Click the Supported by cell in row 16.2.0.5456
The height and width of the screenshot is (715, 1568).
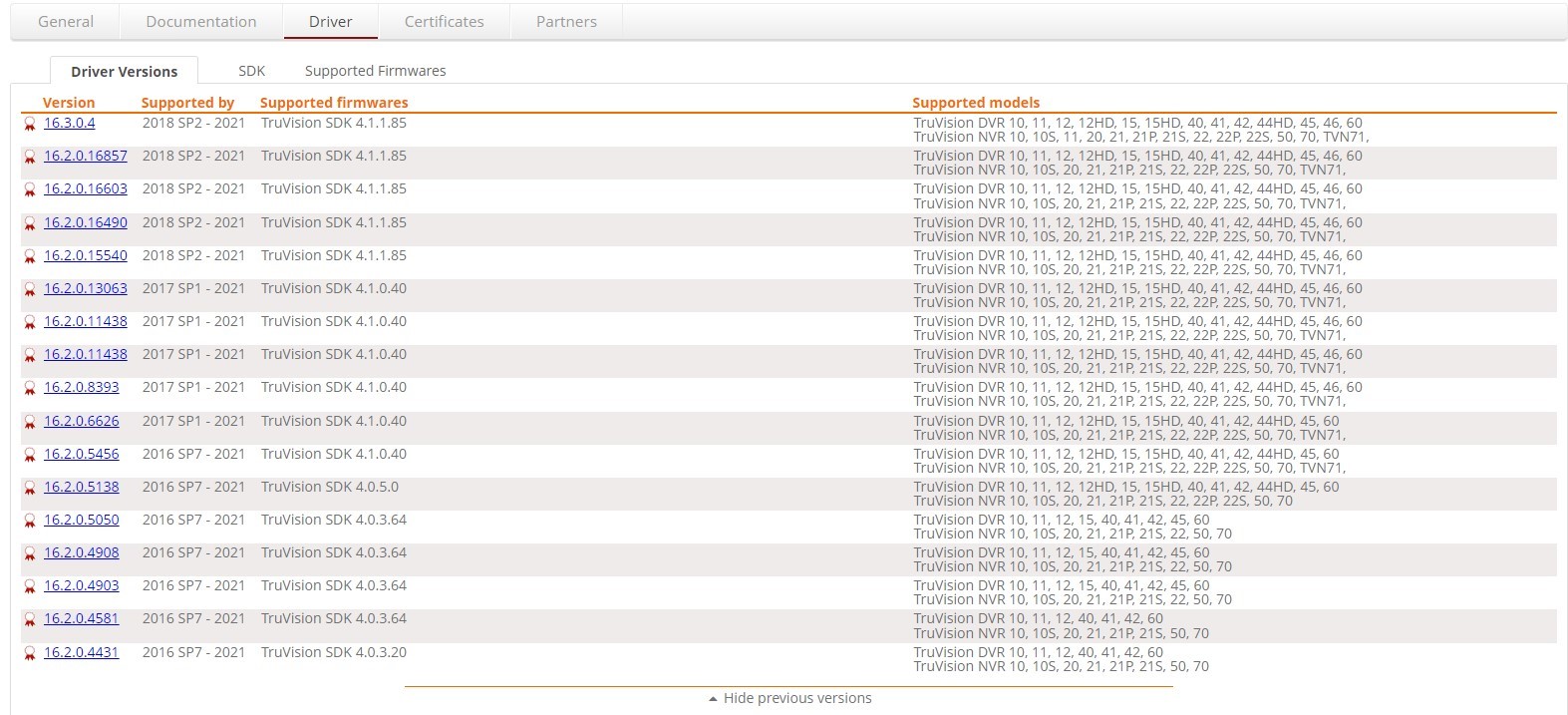tap(193, 454)
